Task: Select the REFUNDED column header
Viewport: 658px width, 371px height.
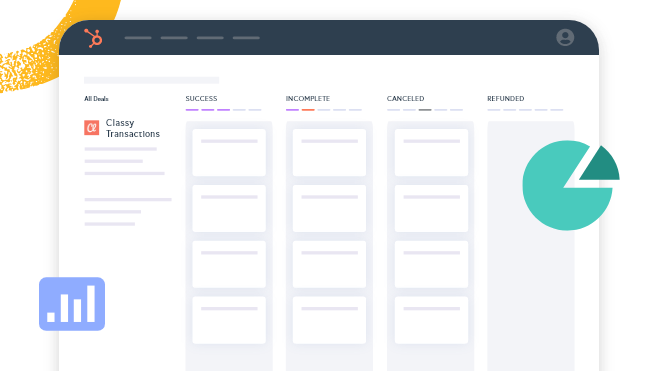Action: (506, 99)
